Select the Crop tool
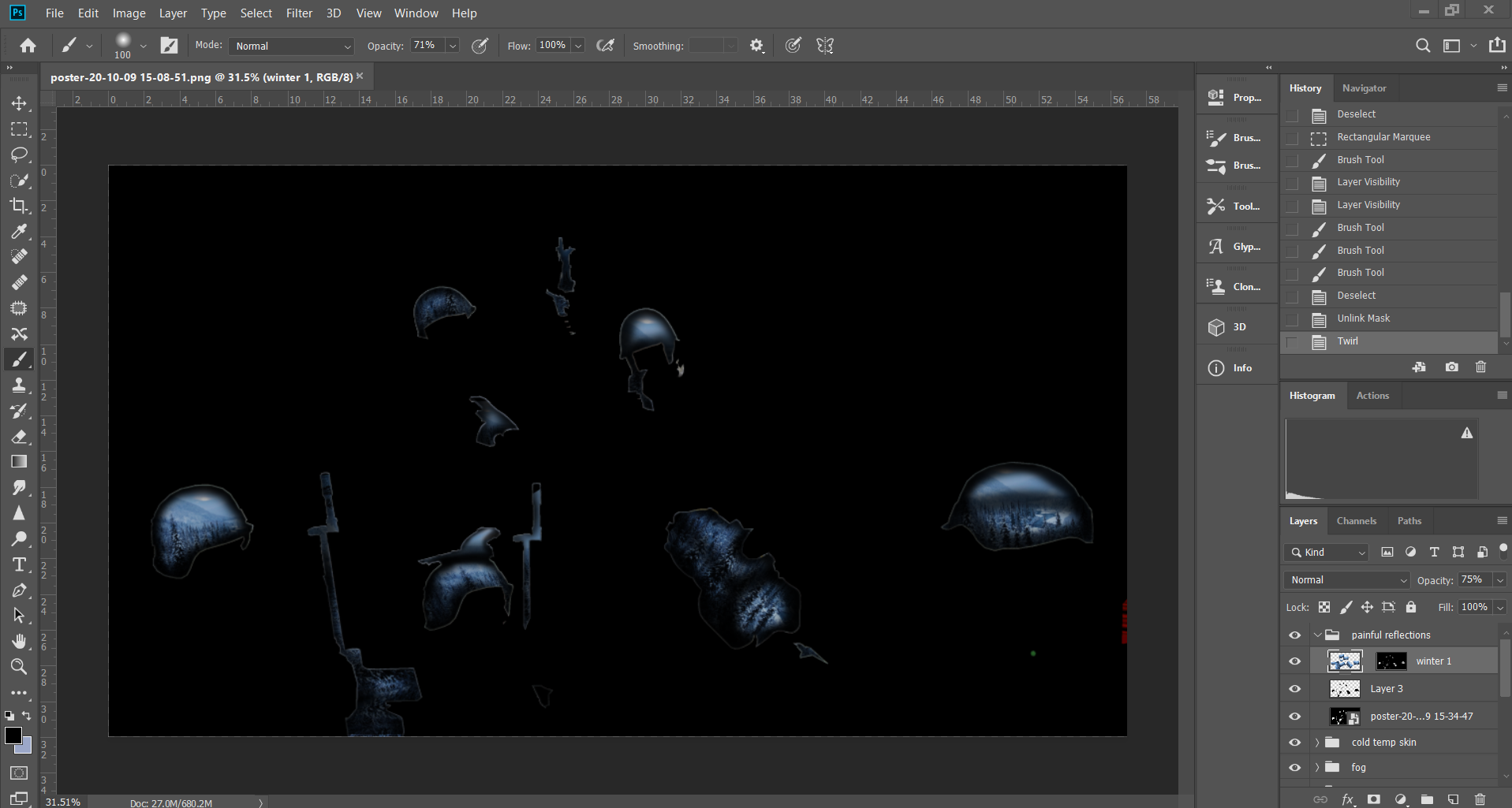Viewport: 1512px width, 808px height. (x=19, y=206)
